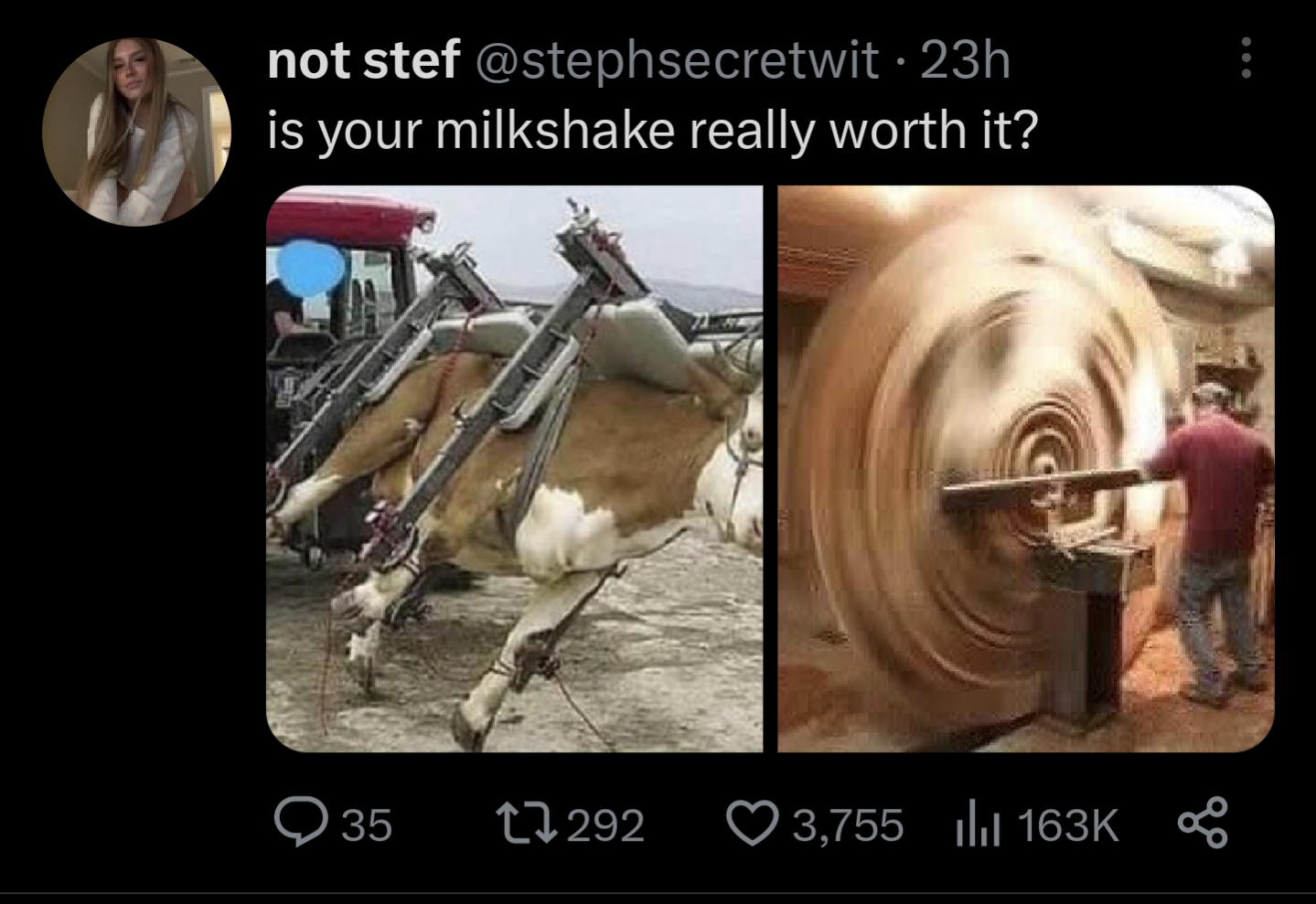Open not stef's profile avatar
This screenshot has height=904, width=1316.
click(x=136, y=132)
